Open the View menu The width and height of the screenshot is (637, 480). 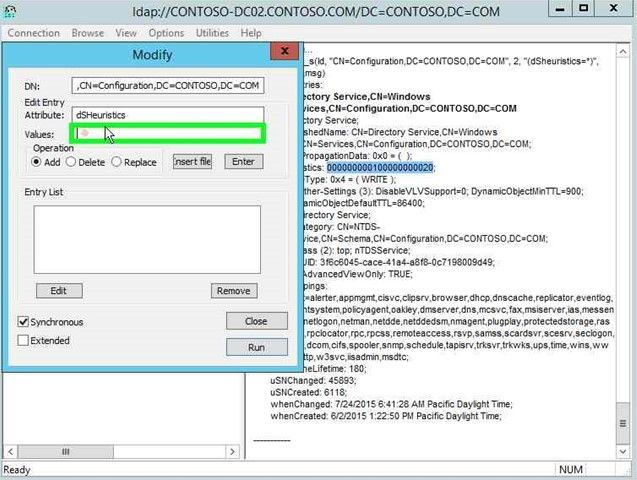[126, 33]
